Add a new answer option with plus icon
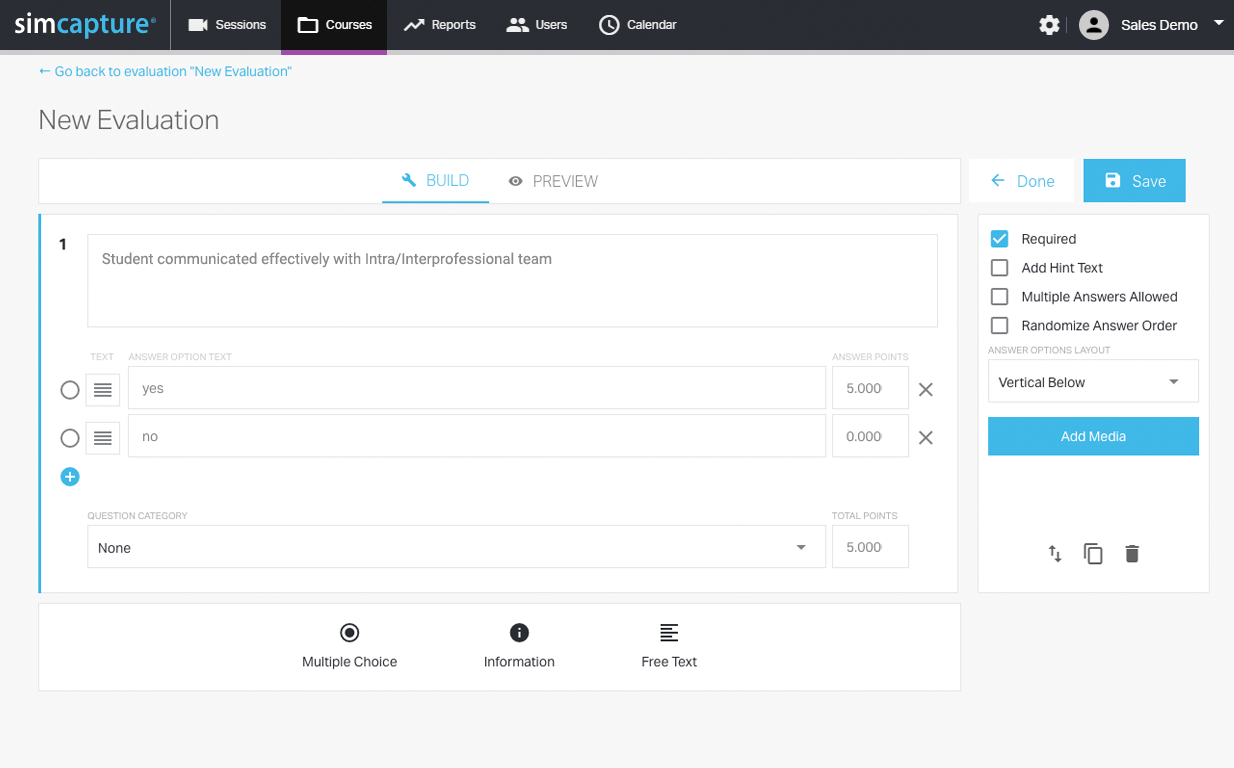Viewport: 1234px width, 768px height. tap(70, 477)
